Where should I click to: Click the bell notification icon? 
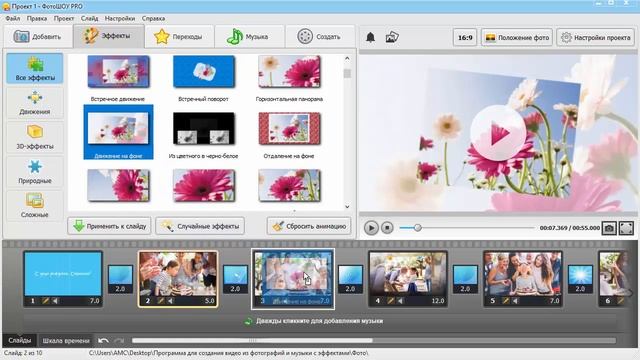pos(370,38)
